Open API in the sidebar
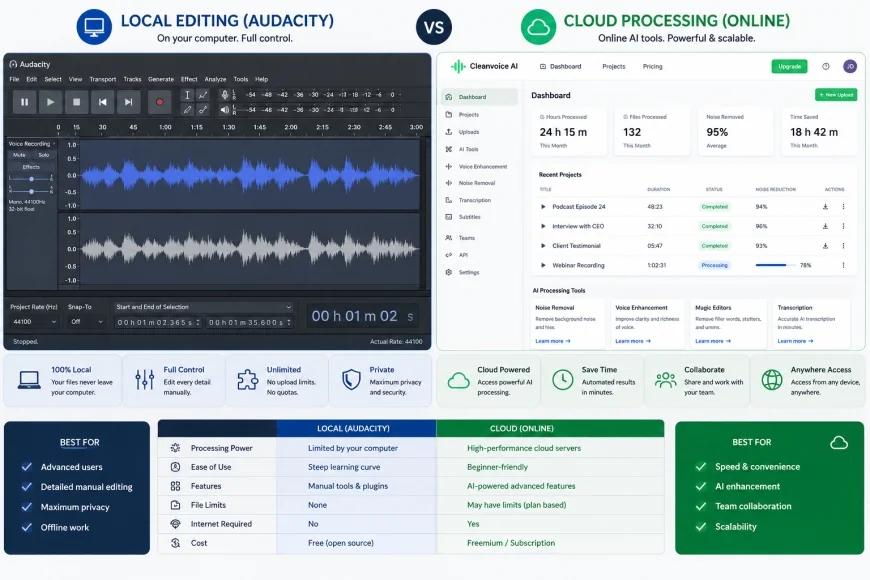Screen dimensions: 870x580 pyautogui.click(x=480, y=255)
